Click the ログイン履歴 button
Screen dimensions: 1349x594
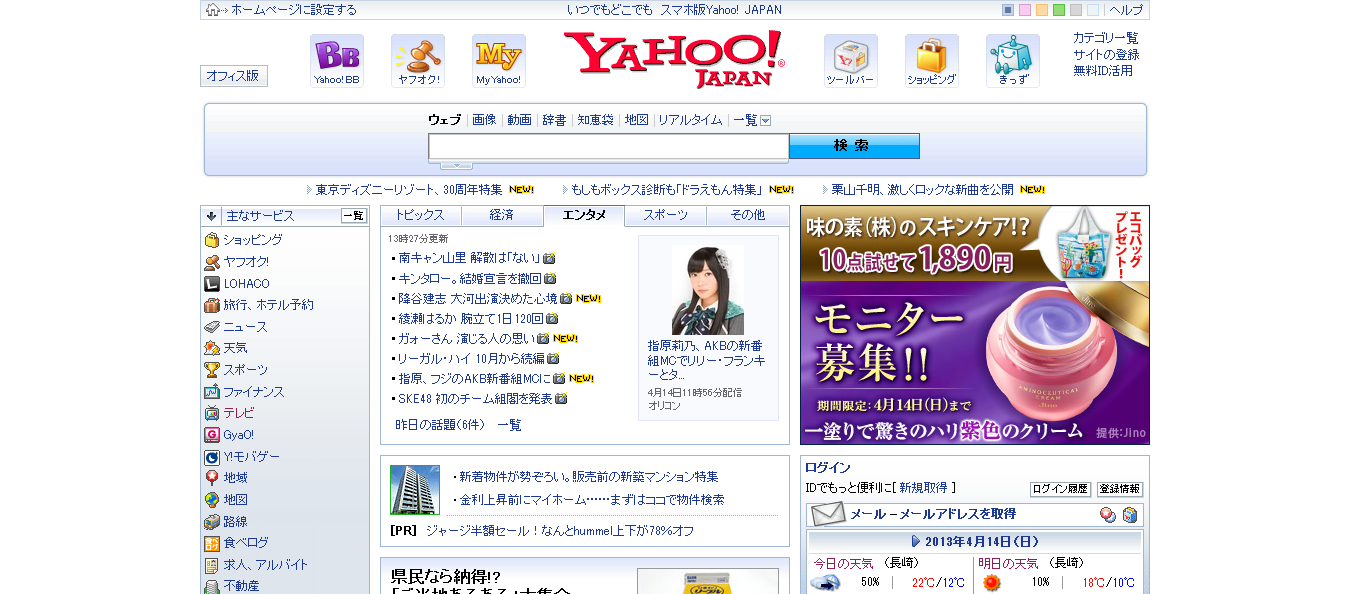coord(1060,489)
